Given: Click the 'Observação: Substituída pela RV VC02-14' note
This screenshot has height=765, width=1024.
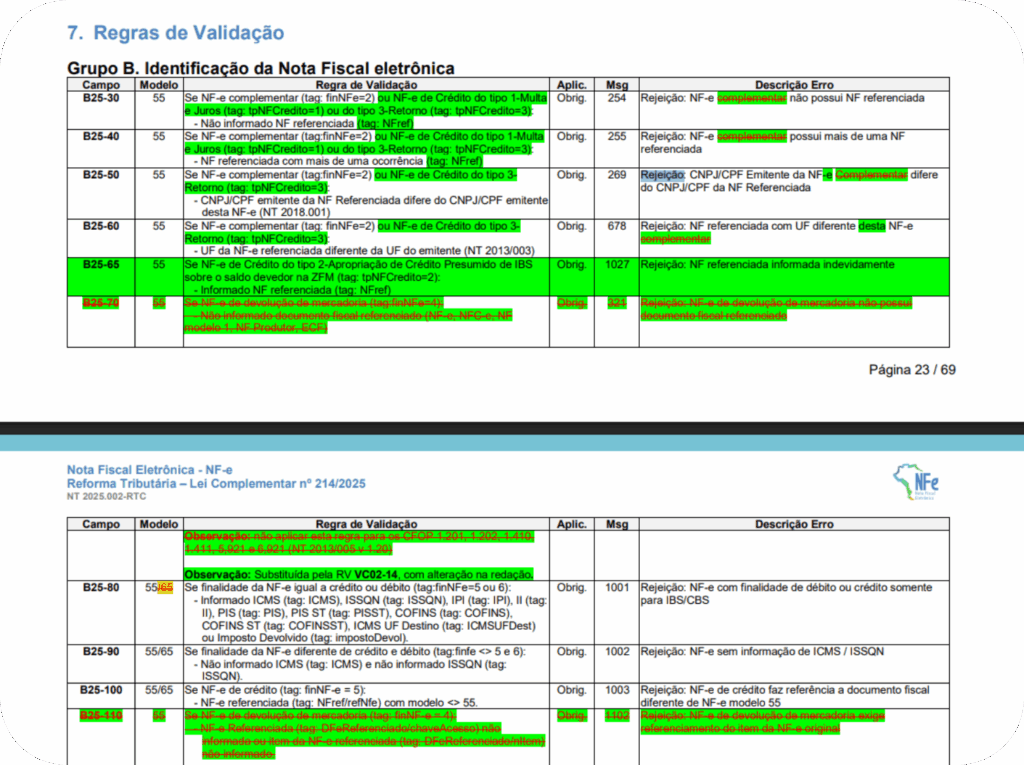Looking at the screenshot, I should (x=358, y=574).
